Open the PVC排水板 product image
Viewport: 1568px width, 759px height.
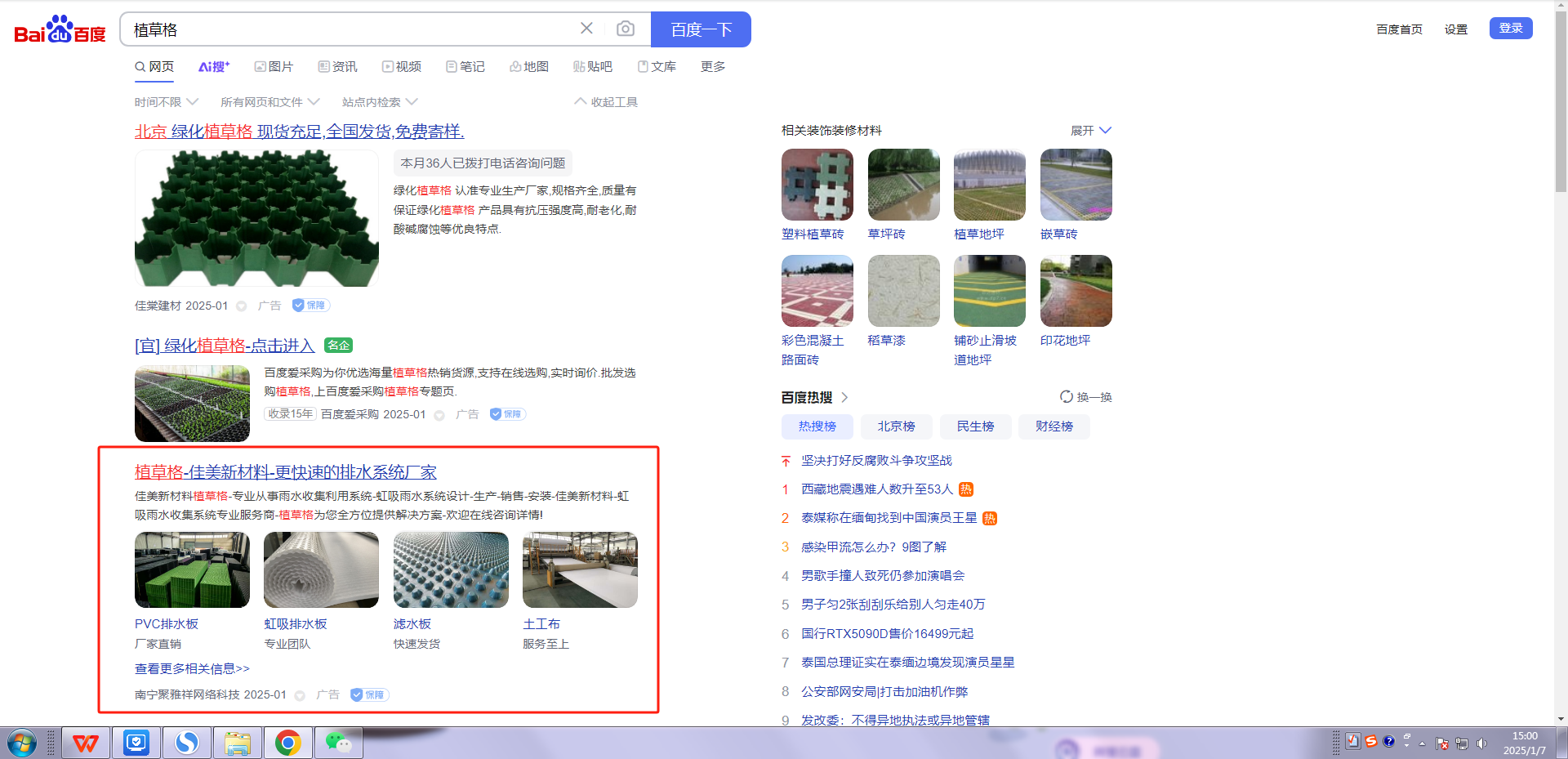pyautogui.click(x=192, y=569)
